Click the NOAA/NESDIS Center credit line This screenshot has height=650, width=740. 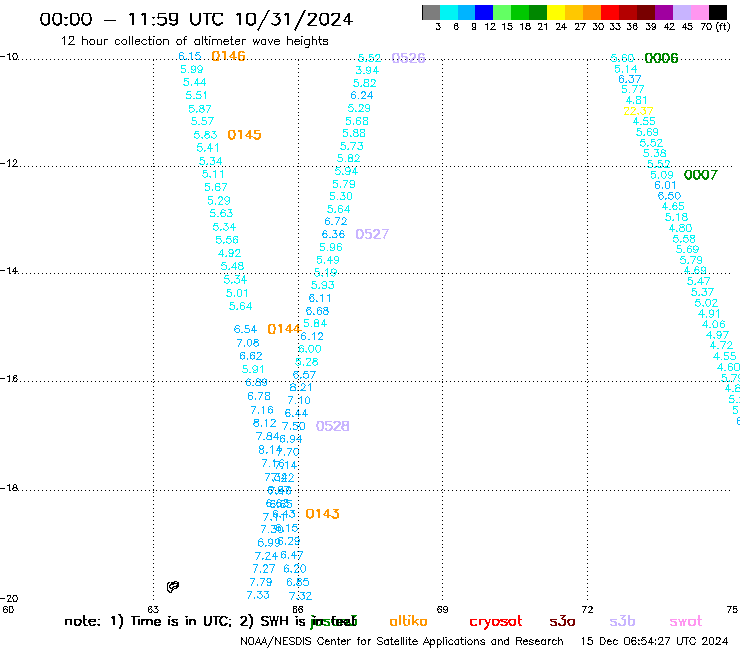coord(402,641)
